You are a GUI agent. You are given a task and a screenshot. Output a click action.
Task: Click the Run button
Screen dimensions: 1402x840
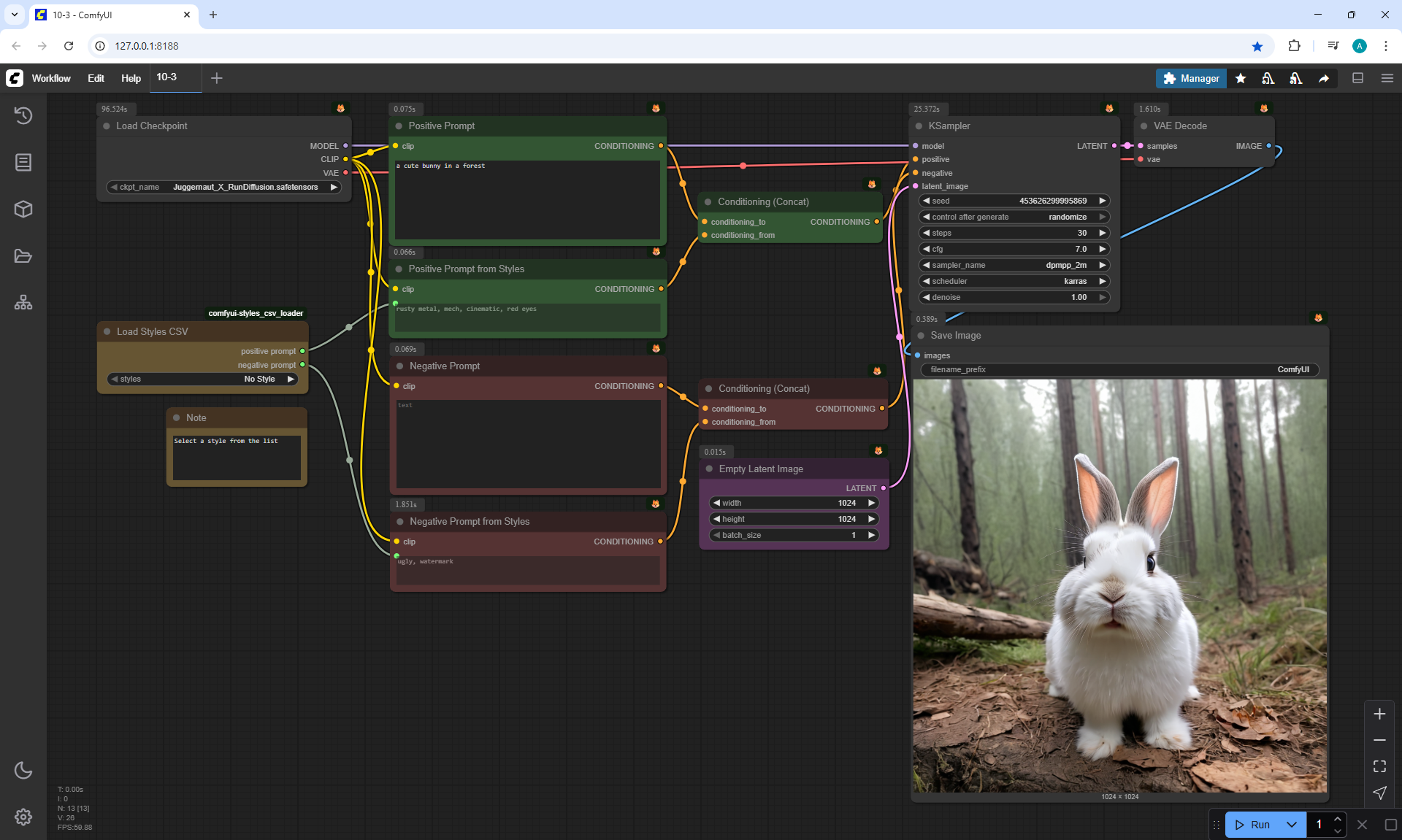coord(1254,825)
